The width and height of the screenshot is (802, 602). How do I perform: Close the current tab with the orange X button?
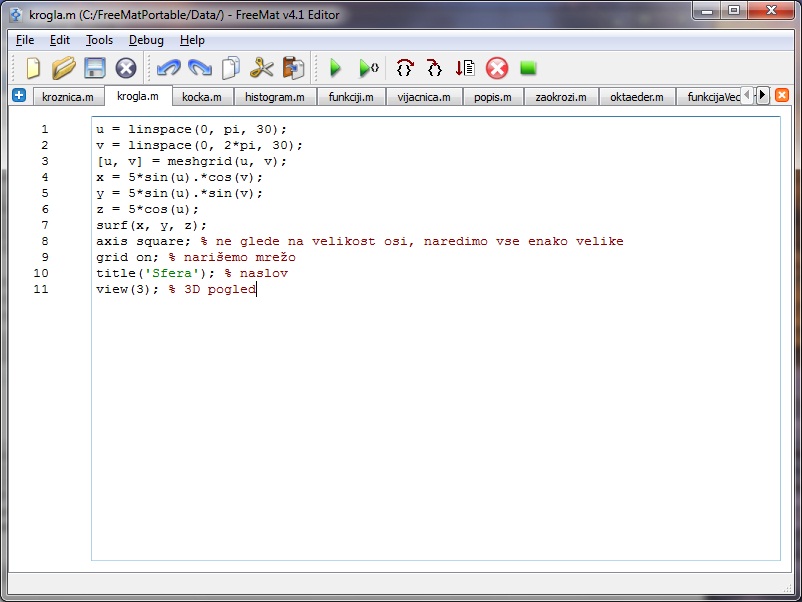pos(782,95)
